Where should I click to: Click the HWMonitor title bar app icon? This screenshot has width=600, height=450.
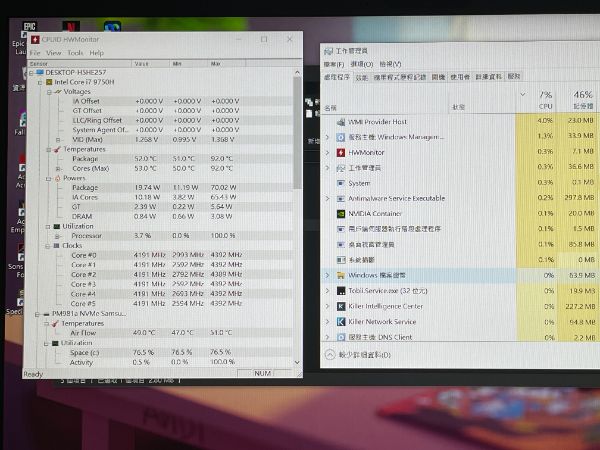coord(35,40)
